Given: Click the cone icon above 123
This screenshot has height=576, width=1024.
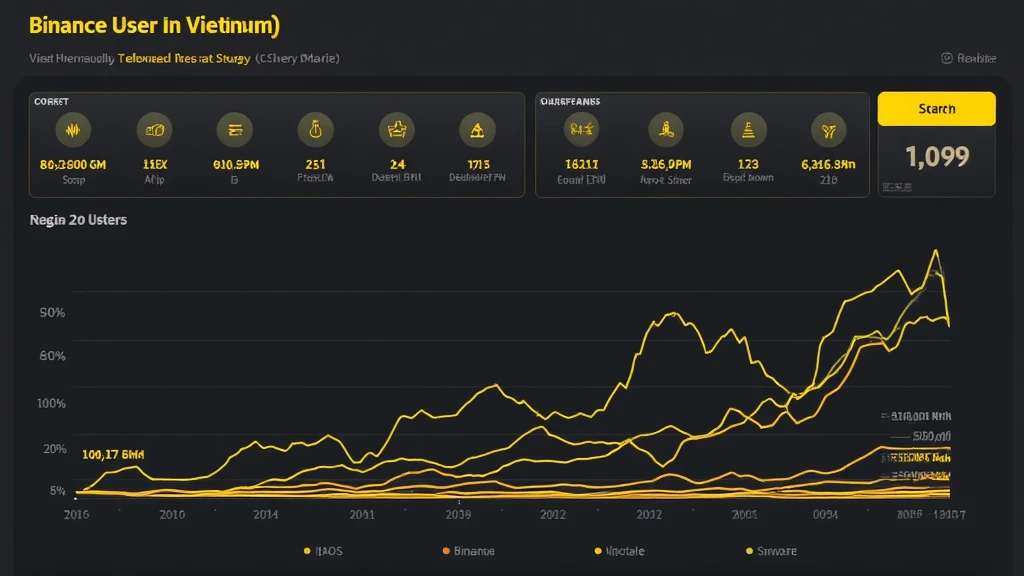Looking at the screenshot, I should click(x=748, y=129).
